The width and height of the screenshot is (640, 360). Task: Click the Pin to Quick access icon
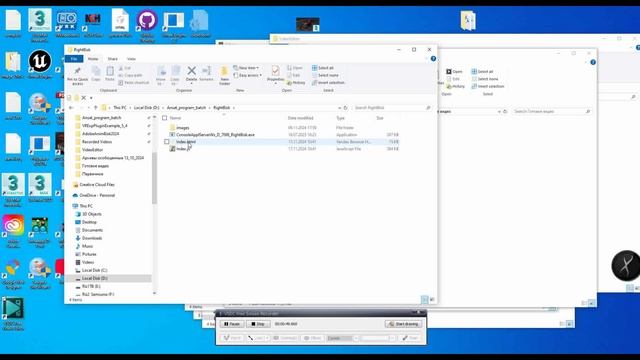click(x=77, y=71)
